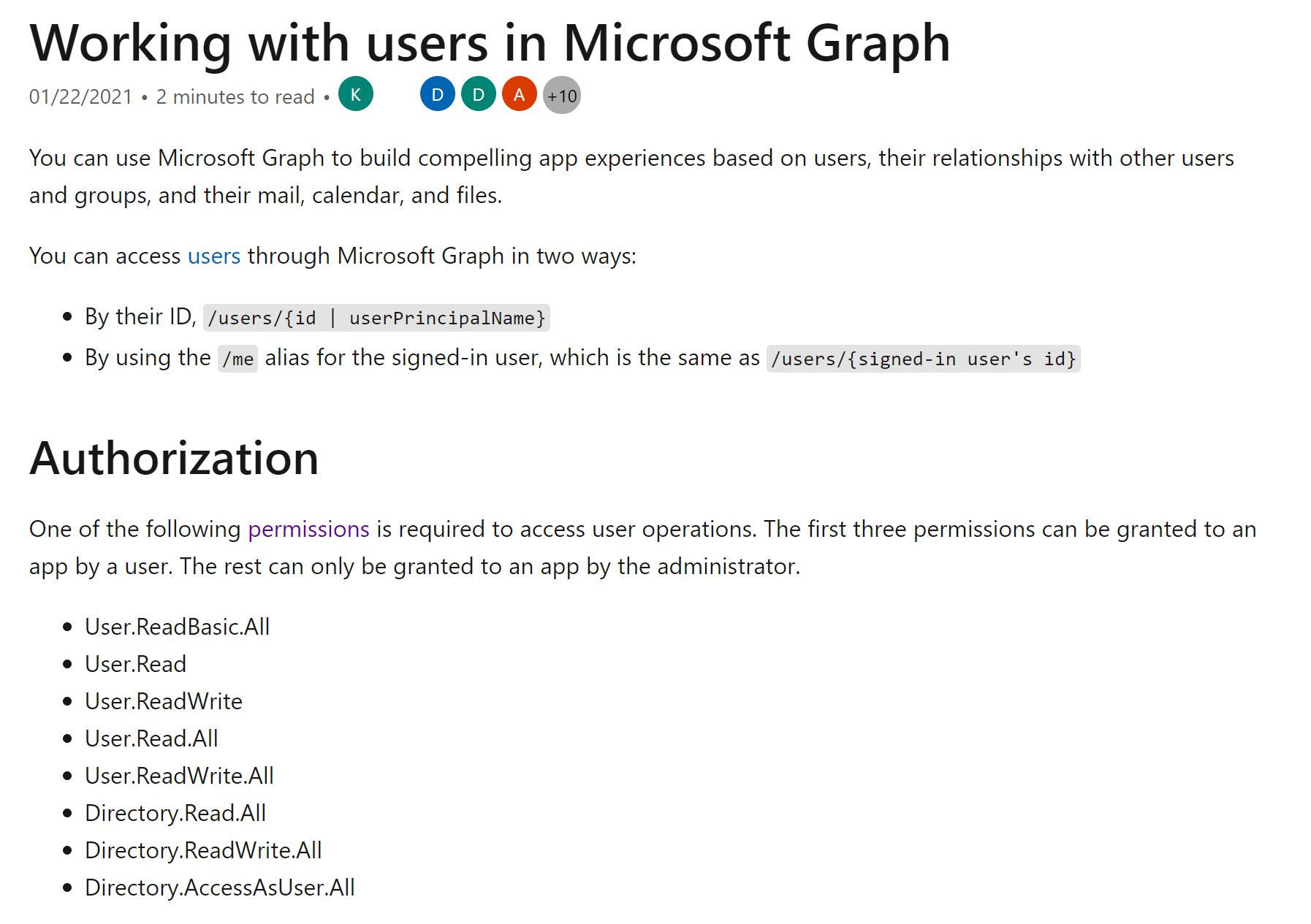Click the User.Read permission item
The height and width of the screenshot is (924, 1311).
pyautogui.click(x=136, y=665)
